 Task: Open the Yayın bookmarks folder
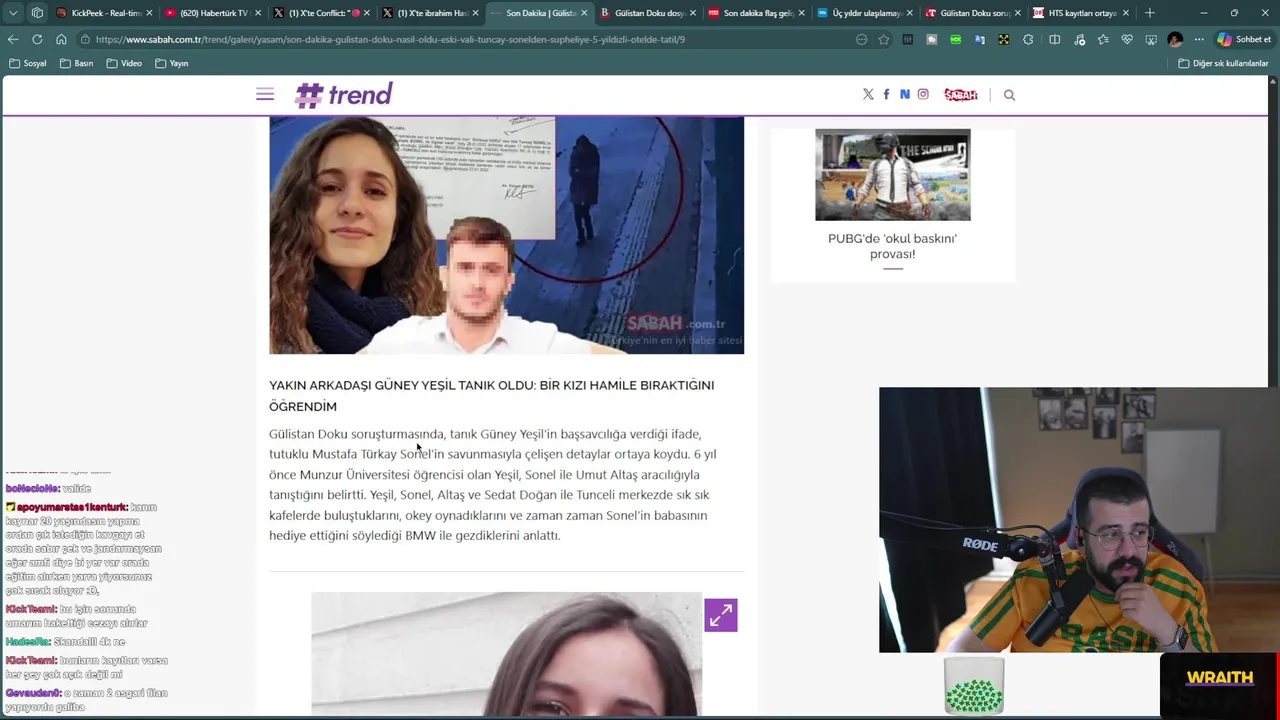coord(172,63)
